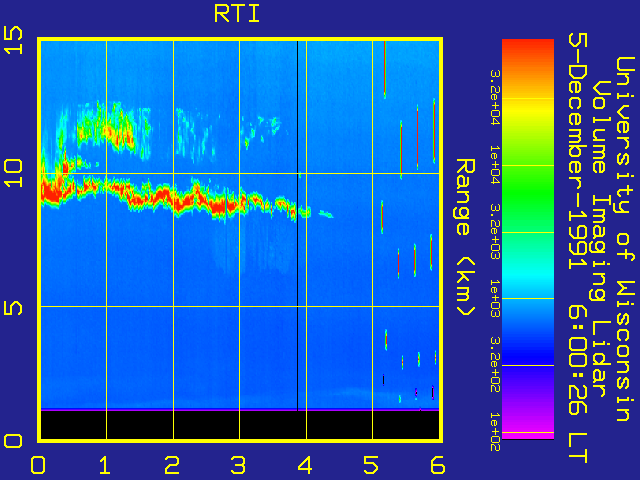The height and width of the screenshot is (480, 640).
Task: Click the x-axis tick label 5
Action: pyautogui.click(x=371, y=465)
